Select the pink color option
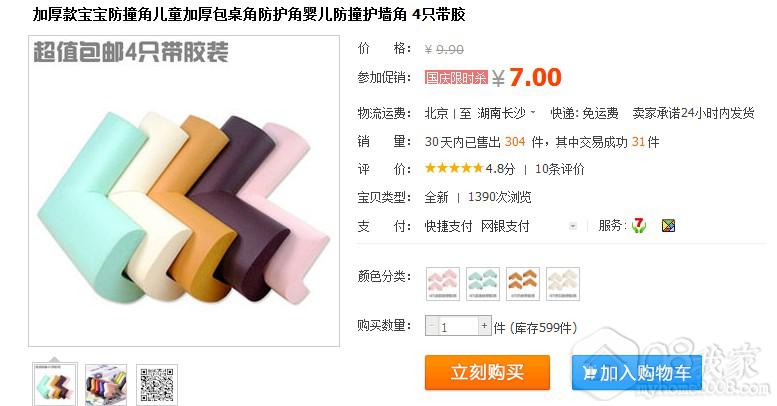Image resolution: width=777 pixels, height=406 pixels. pyautogui.click(x=443, y=284)
